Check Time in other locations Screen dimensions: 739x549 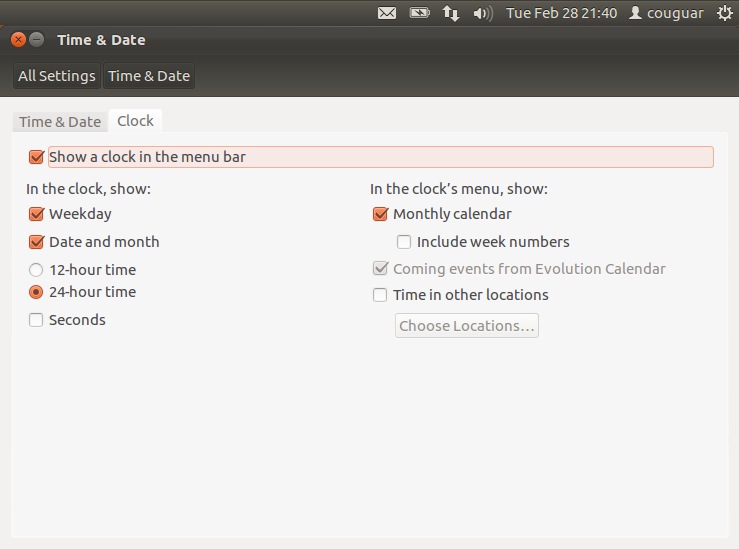pyautogui.click(x=380, y=295)
